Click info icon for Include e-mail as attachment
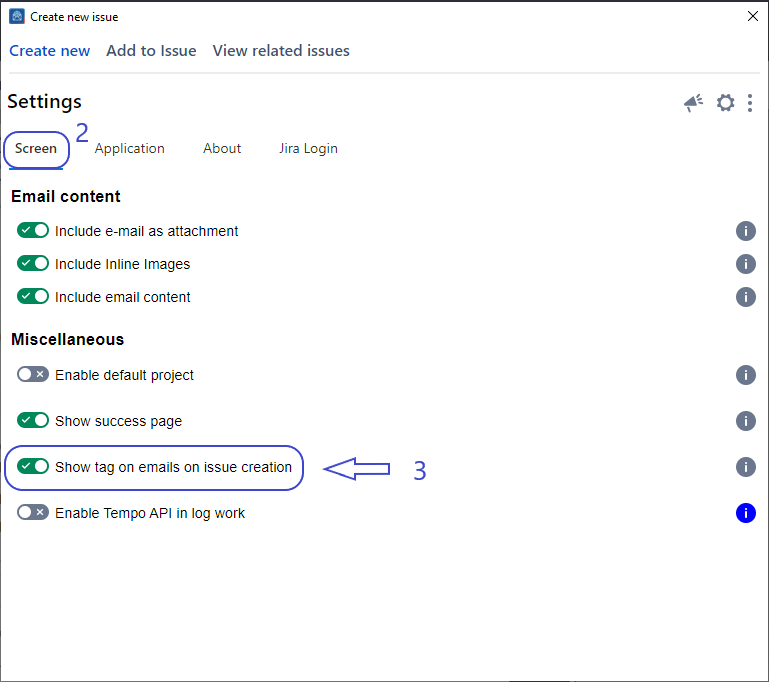Viewport: 769px width, 682px height. point(746,231)
